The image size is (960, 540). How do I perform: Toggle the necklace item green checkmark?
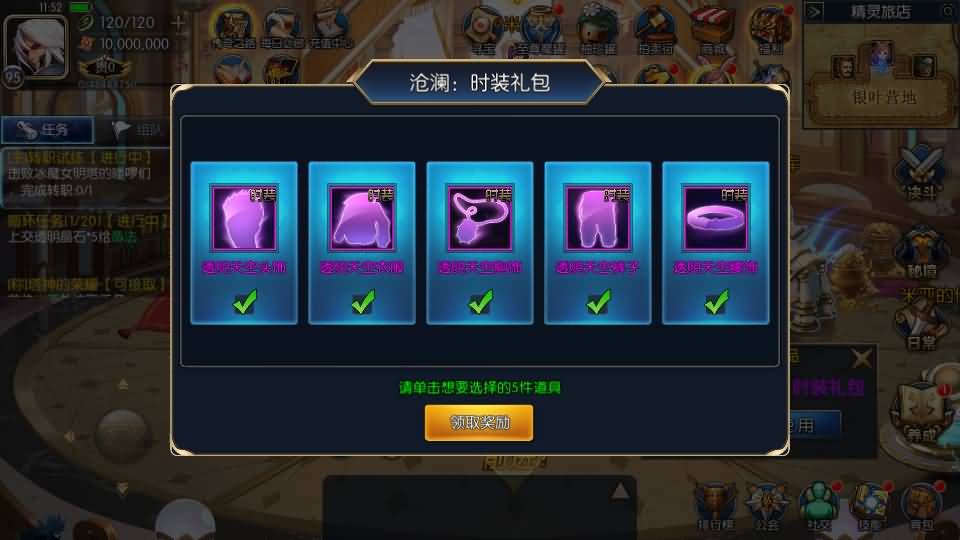point(481,302)
